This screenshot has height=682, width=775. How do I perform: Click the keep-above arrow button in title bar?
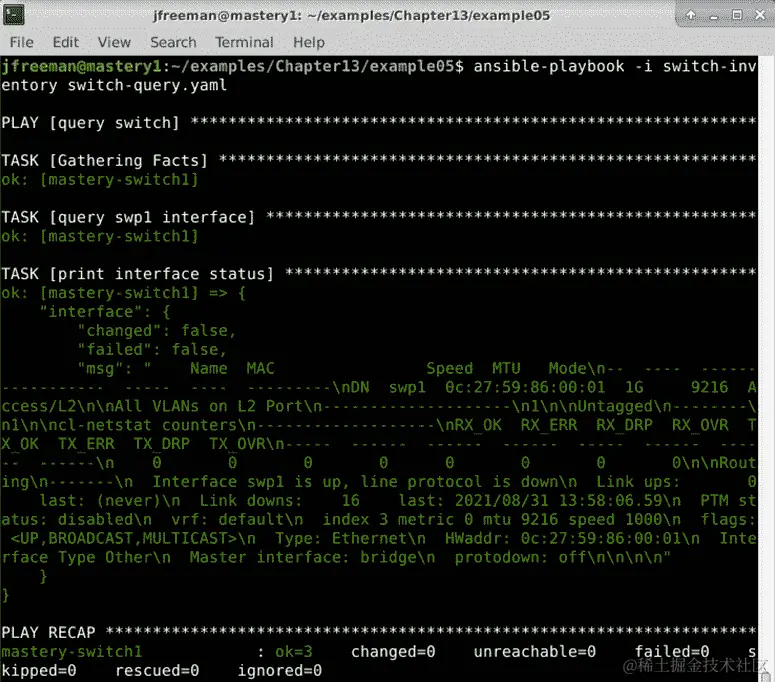point(691,15)
